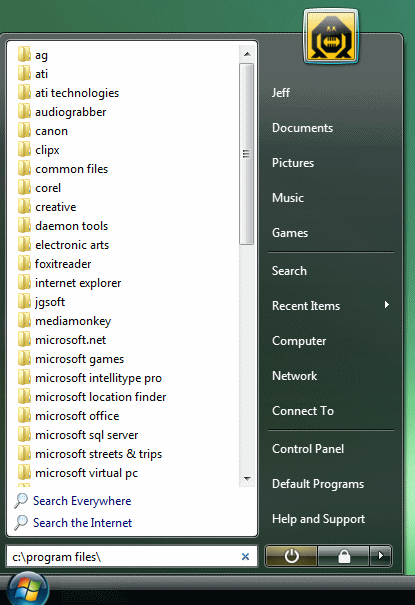Click the corel folder icon
The width and height of the screenshot is (415, 605).
(24, 187)
